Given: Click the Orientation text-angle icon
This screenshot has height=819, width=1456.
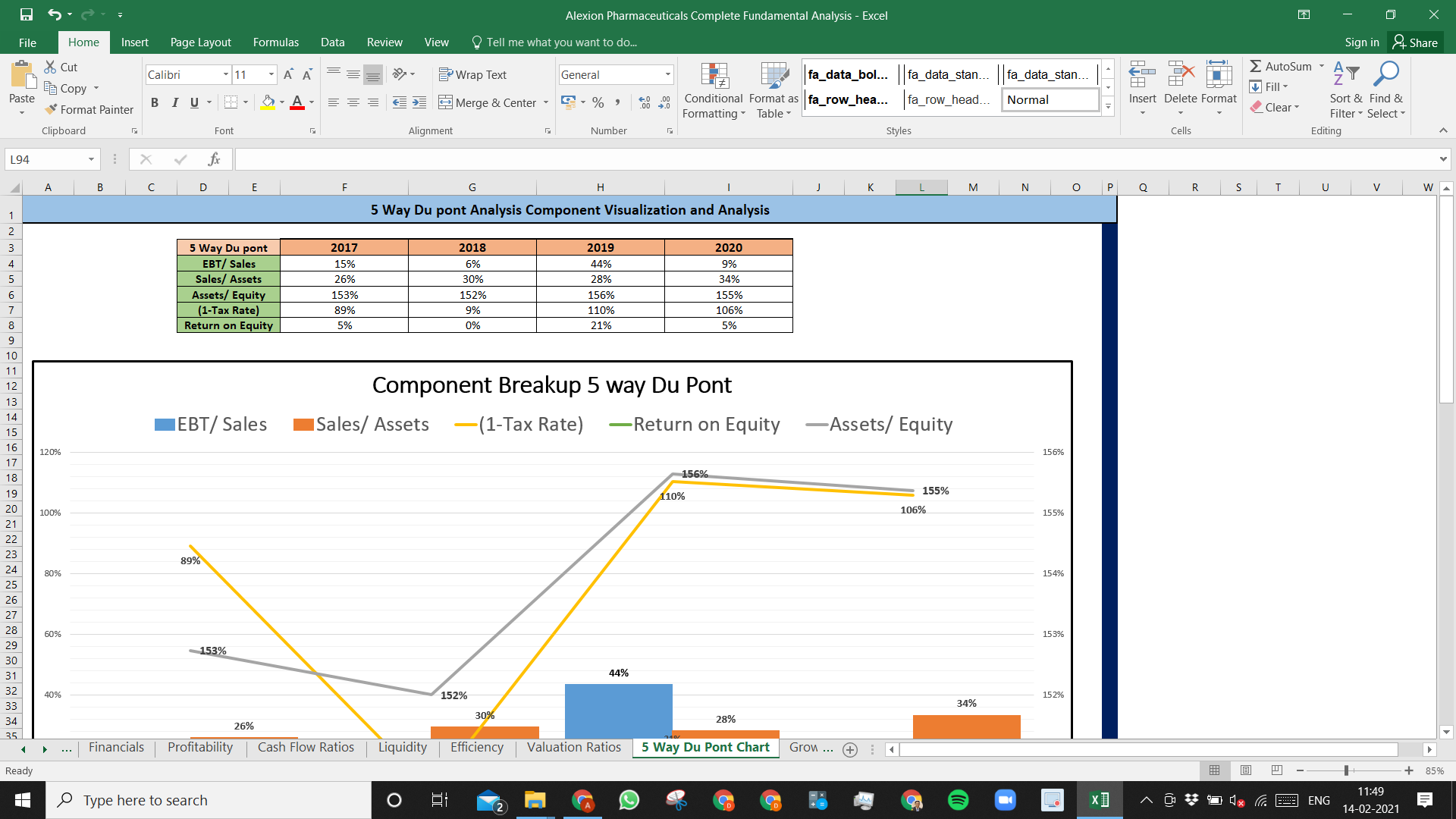Looking at the screenshot, I should (x=400, y=74).
